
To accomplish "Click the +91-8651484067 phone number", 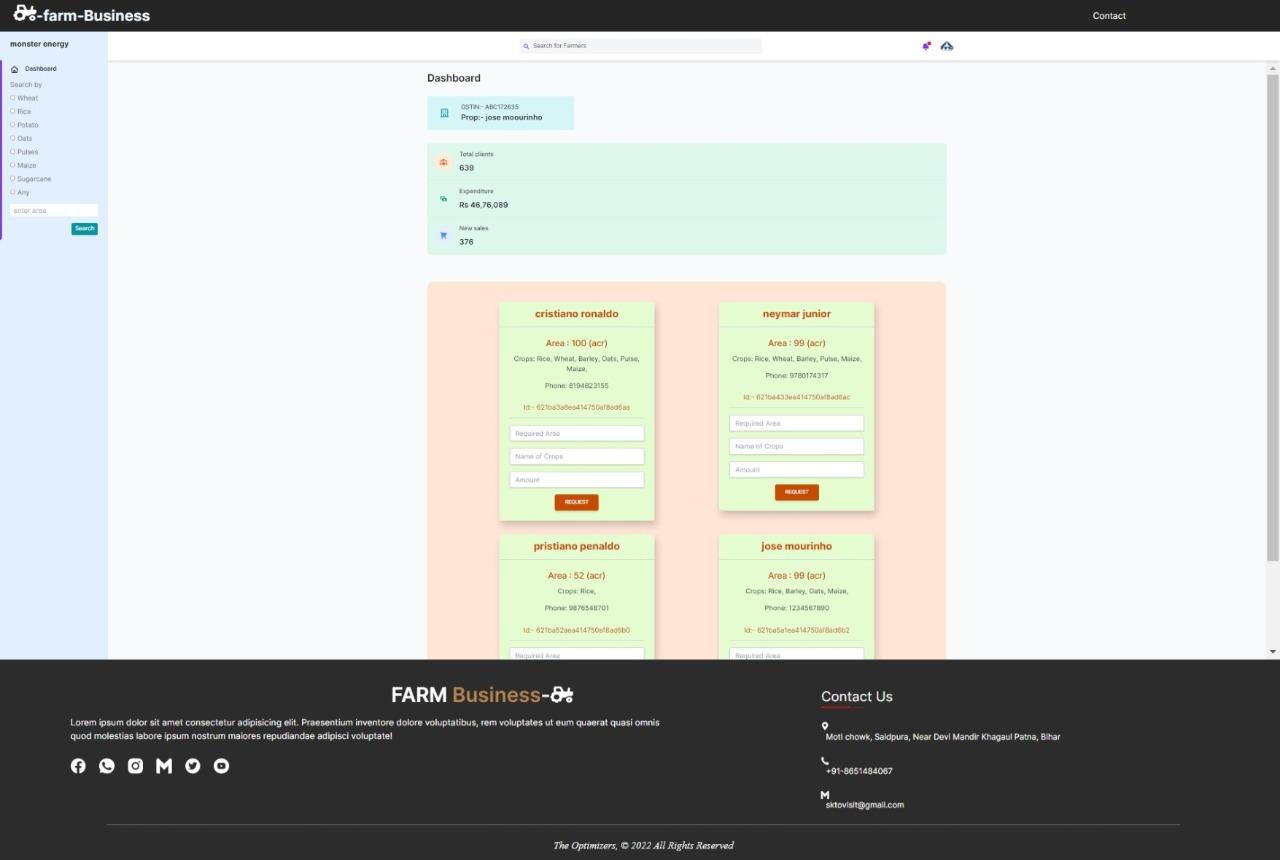I will click(x=859, y=771).
